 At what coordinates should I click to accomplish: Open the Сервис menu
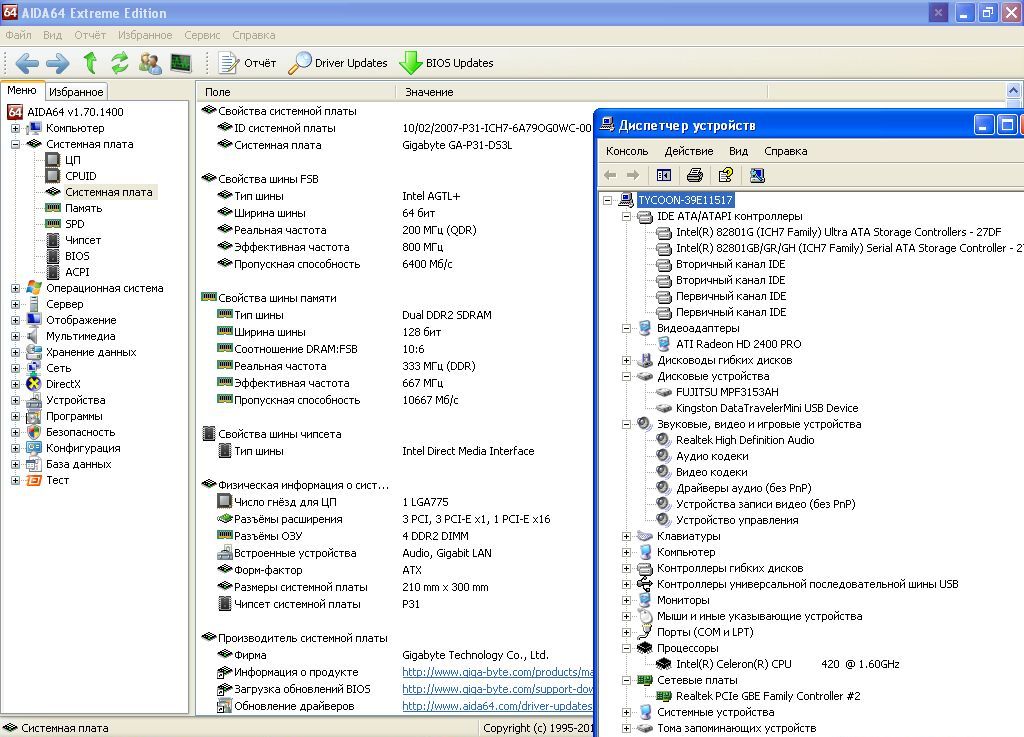202,35
